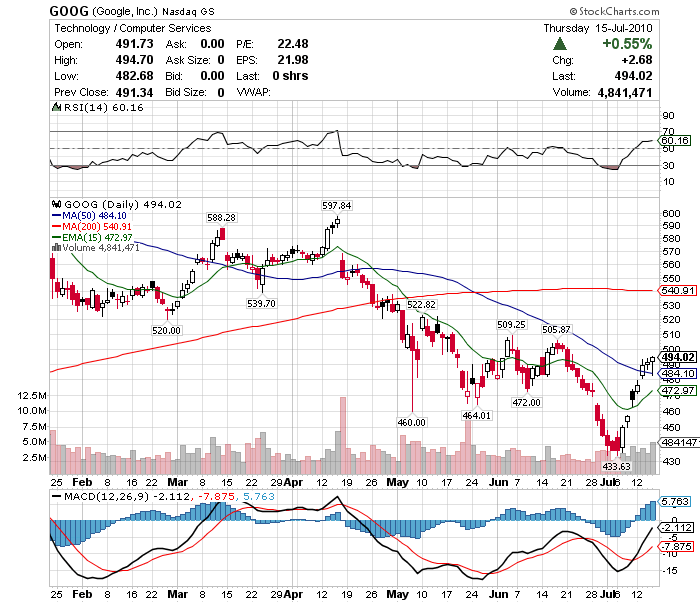Select the red MA(200) 540.91 legend entry
The width and height of the screenshot is (700, 603).
(x=92, y=226)
